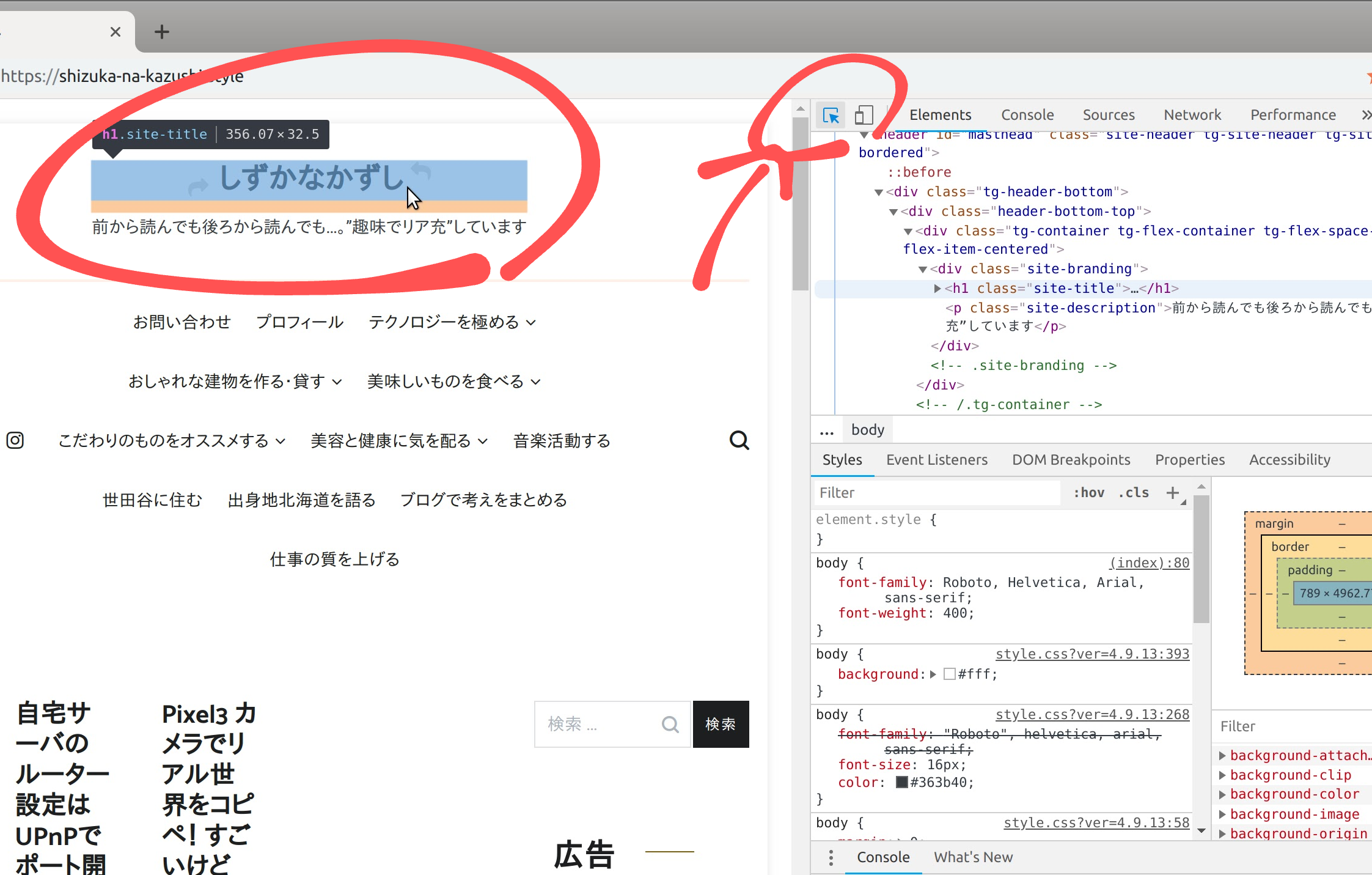
Task: Select the Event Listeners tab
Action: 937,460
